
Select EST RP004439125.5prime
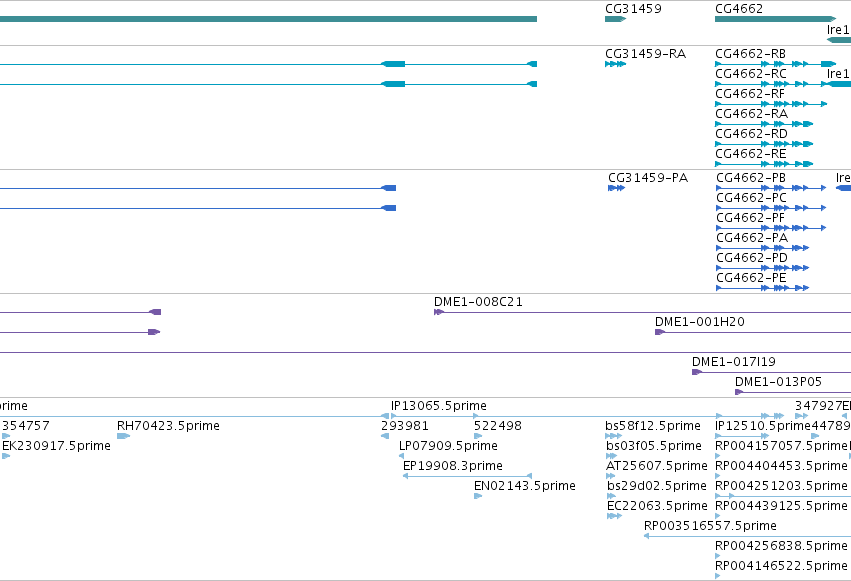pos(781,506)
